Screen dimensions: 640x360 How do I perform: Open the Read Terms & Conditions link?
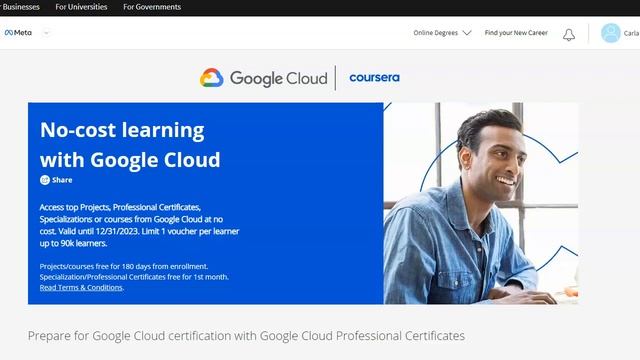(81, 287)
